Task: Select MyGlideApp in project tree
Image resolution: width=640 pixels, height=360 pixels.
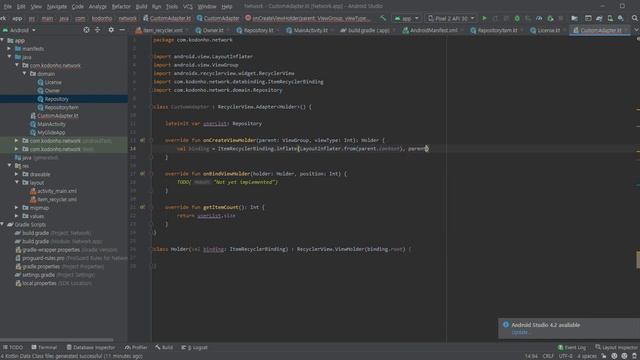Action: [51, 133]
